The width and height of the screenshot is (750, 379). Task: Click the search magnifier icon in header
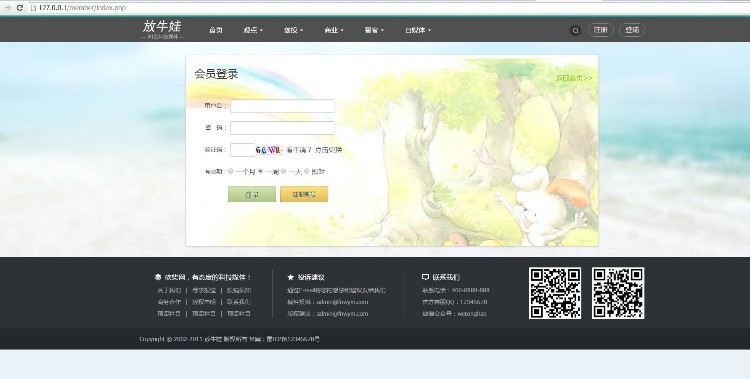click(575, 30)
